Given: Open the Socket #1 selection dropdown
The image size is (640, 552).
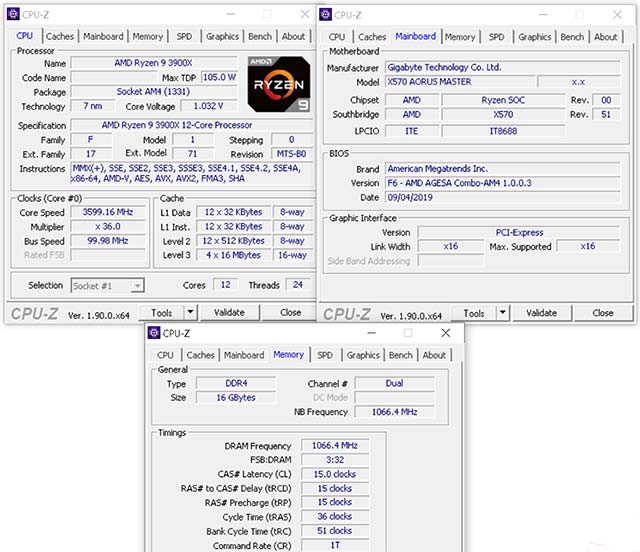Looking at the screenshot, I should (108, 286).
